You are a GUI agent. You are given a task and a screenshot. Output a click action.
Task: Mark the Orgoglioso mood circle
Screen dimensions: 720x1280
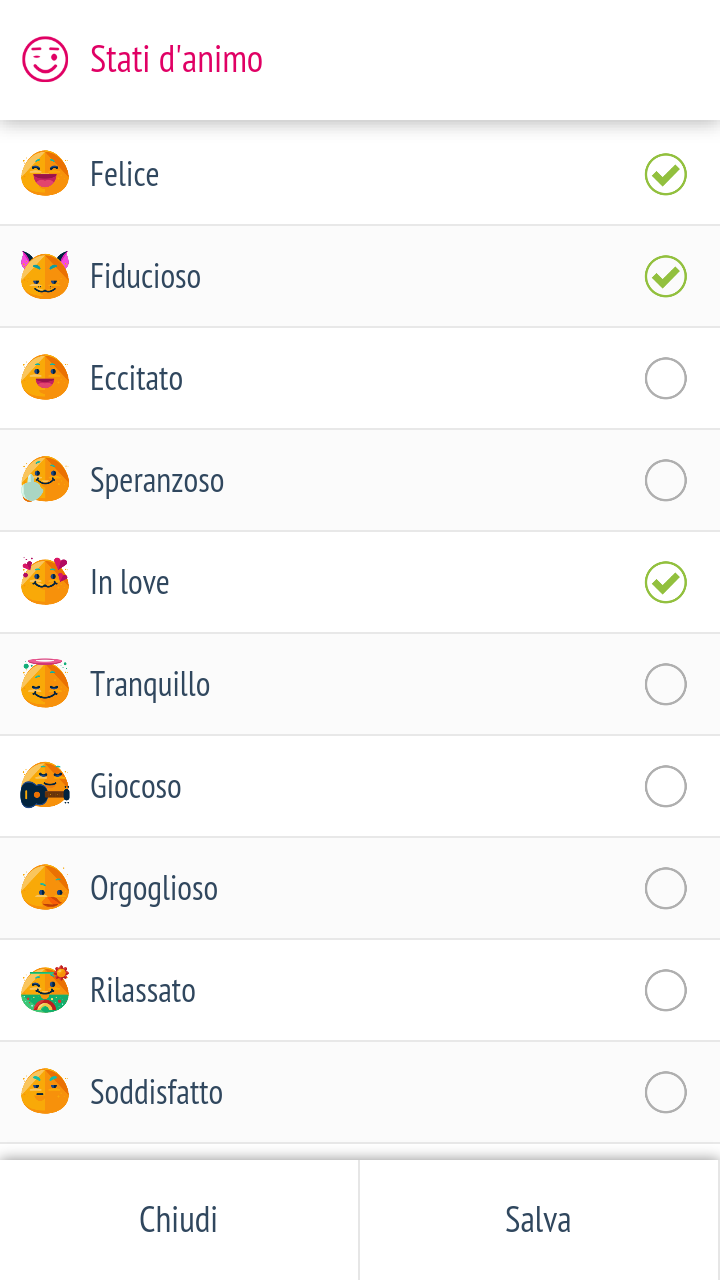tap(666, 888)
